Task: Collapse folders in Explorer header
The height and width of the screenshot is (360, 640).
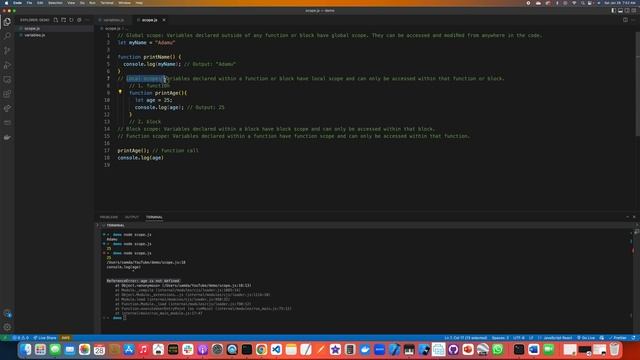Action: point(79,20)
